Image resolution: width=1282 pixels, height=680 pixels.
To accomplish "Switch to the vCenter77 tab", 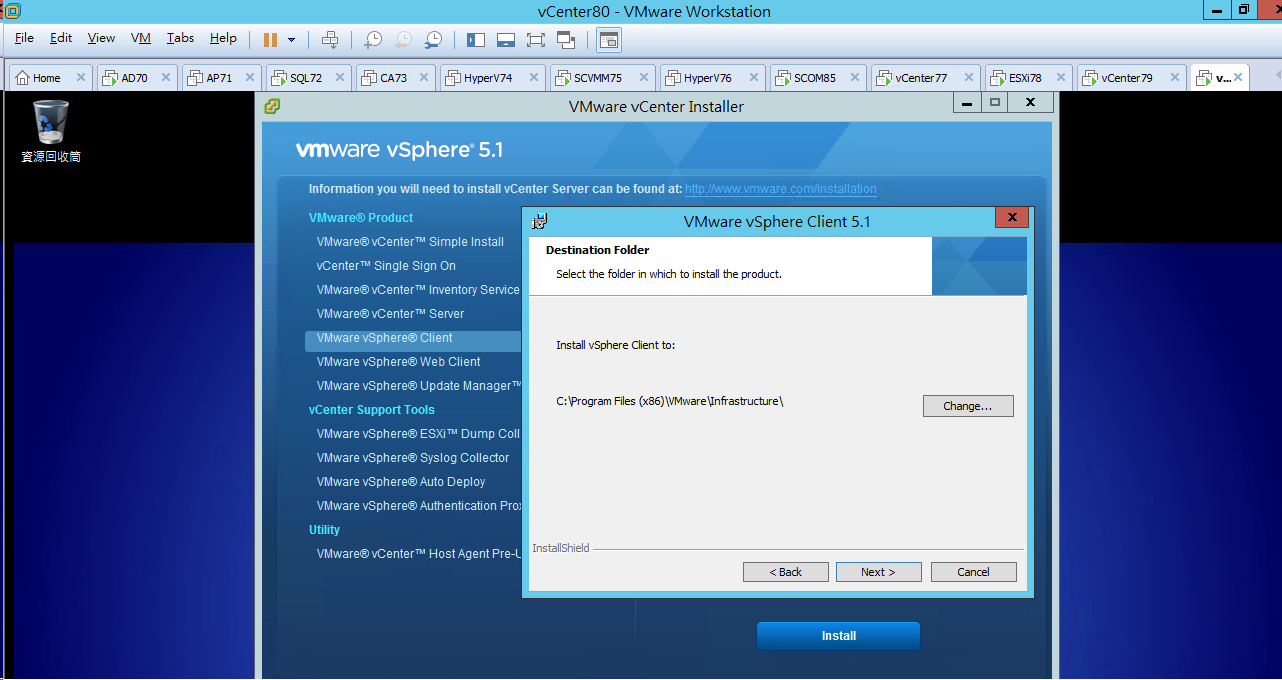I will [921, 78].
